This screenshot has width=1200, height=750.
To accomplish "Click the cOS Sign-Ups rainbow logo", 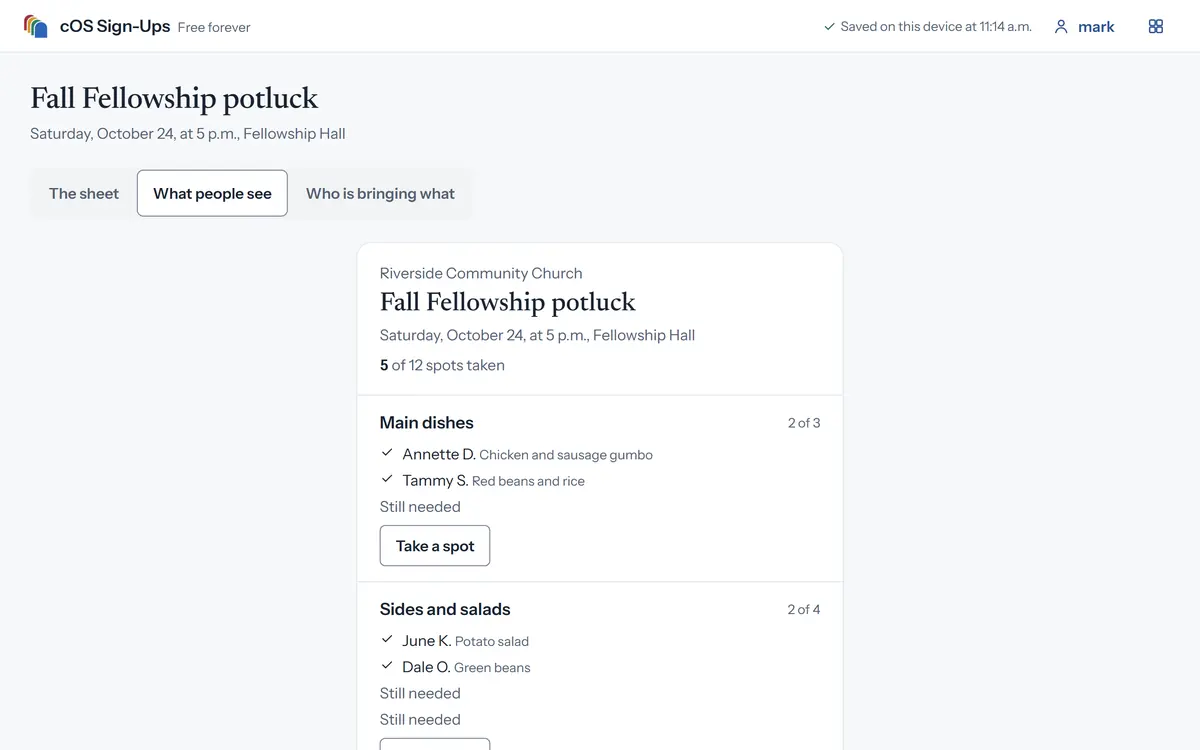I will tap(36, 27).
